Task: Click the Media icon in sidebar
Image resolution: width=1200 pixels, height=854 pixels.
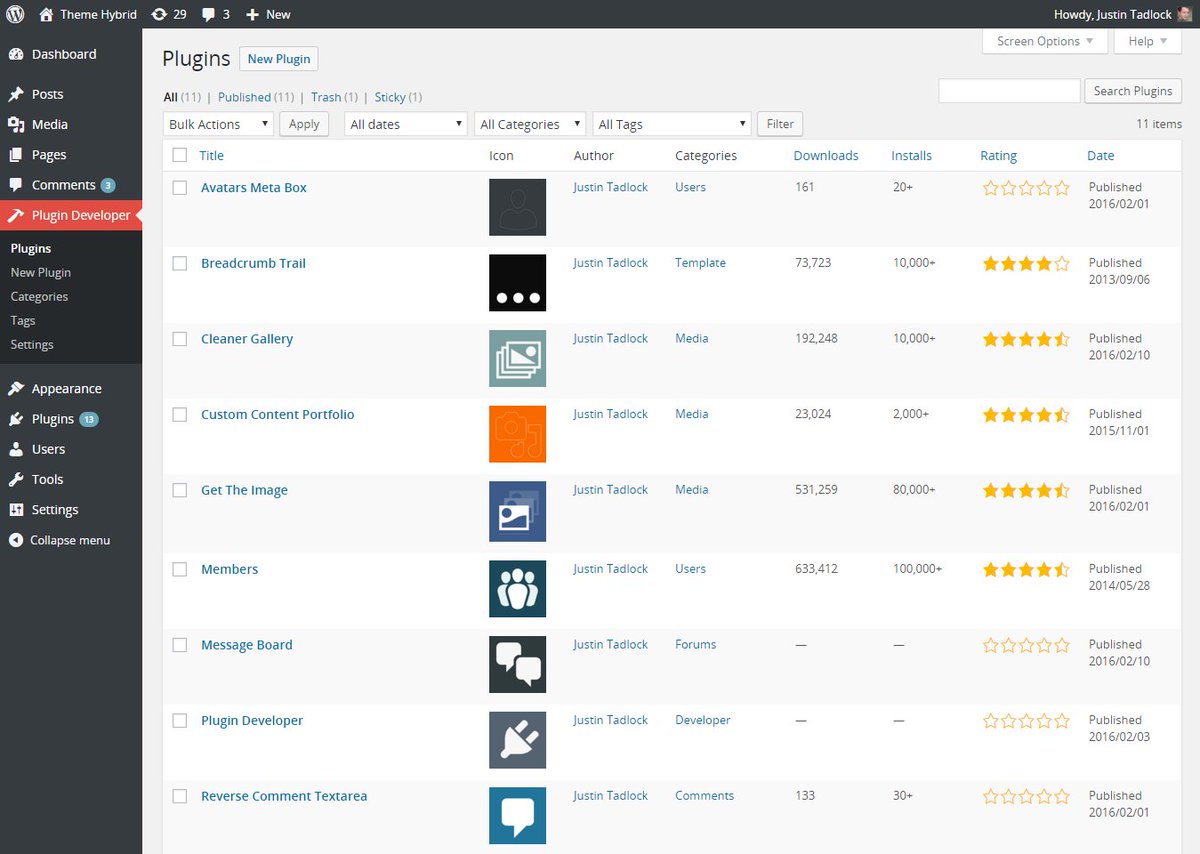Action: coord(16,124)
